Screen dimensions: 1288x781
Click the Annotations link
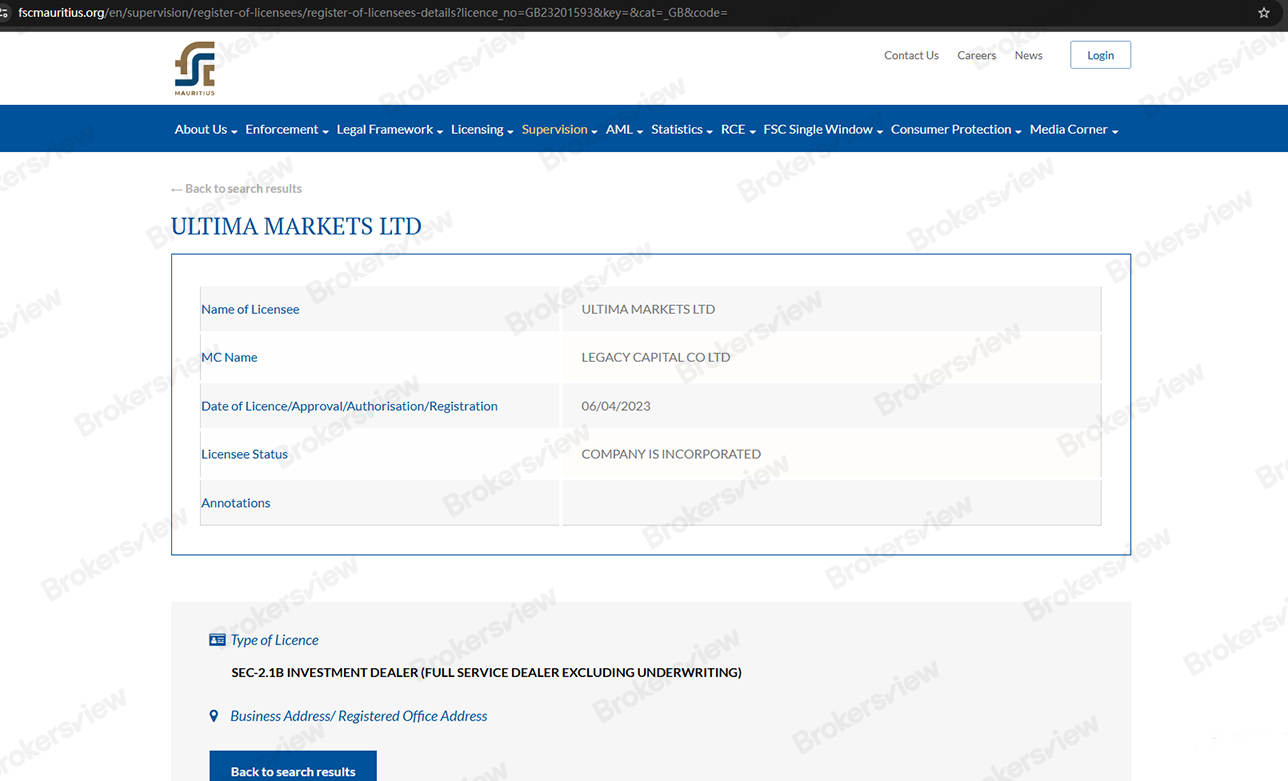235,502
